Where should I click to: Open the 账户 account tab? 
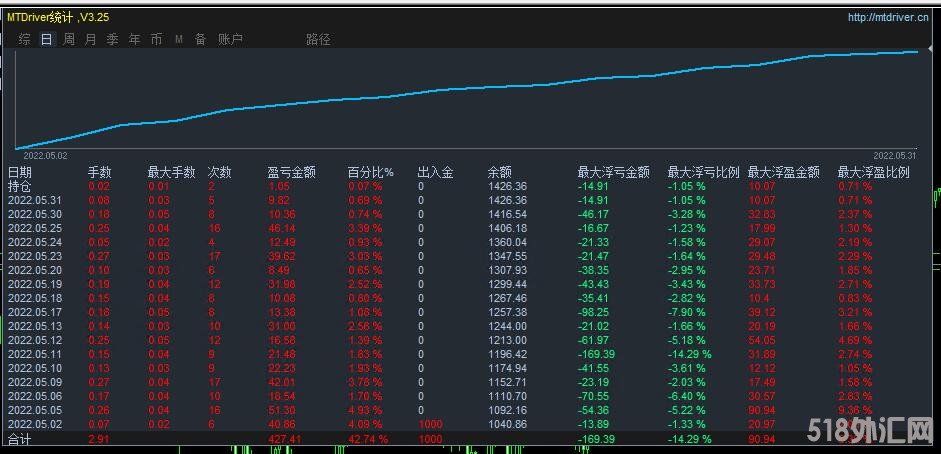click(x=230, y=39)
